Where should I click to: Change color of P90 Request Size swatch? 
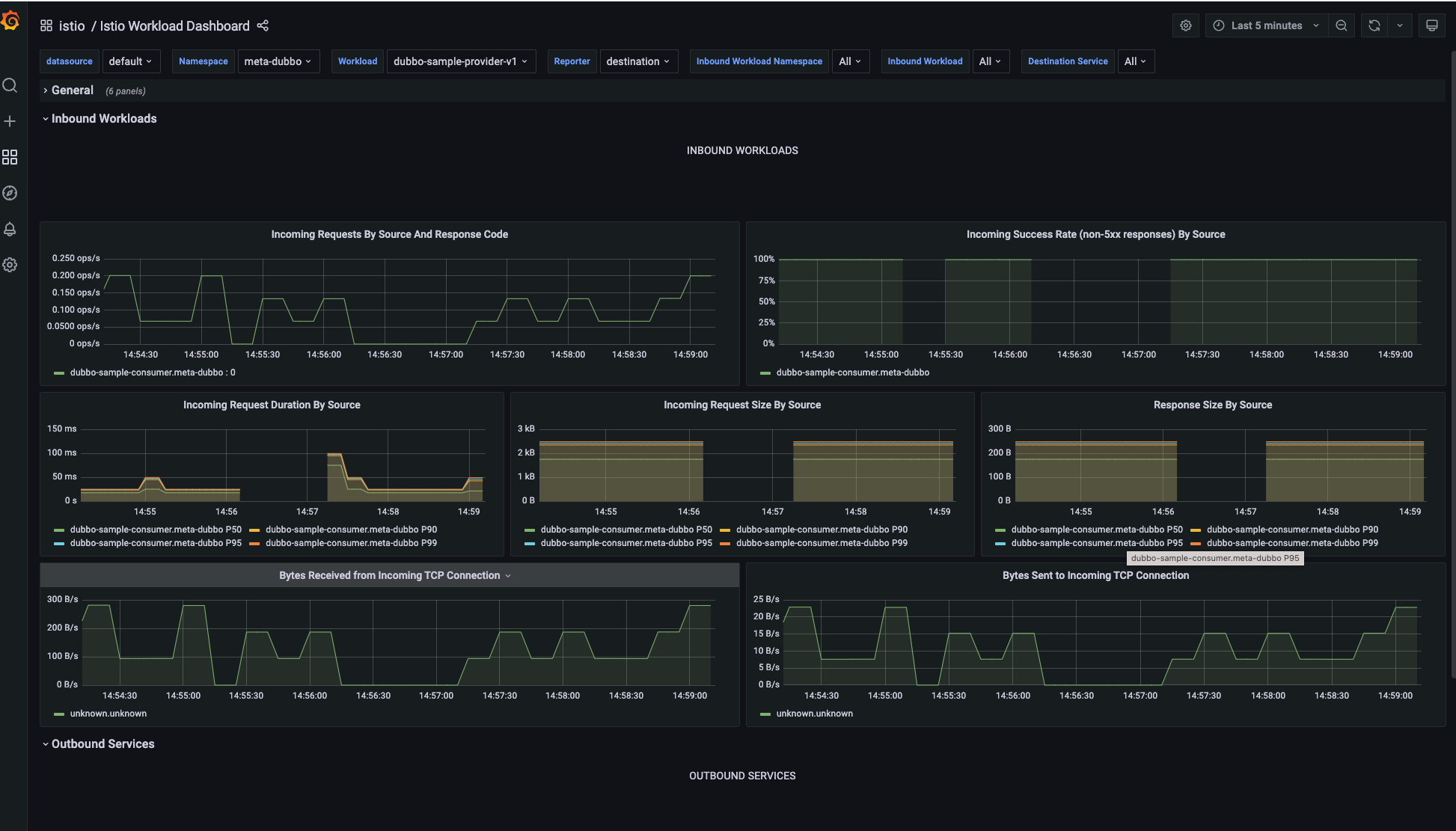tap(725, 530)
